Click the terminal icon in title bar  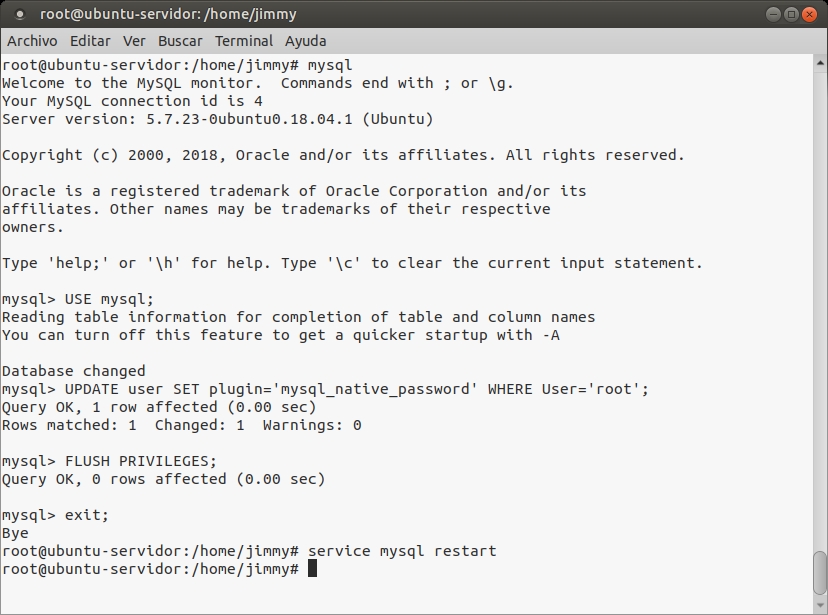(20, 15)
